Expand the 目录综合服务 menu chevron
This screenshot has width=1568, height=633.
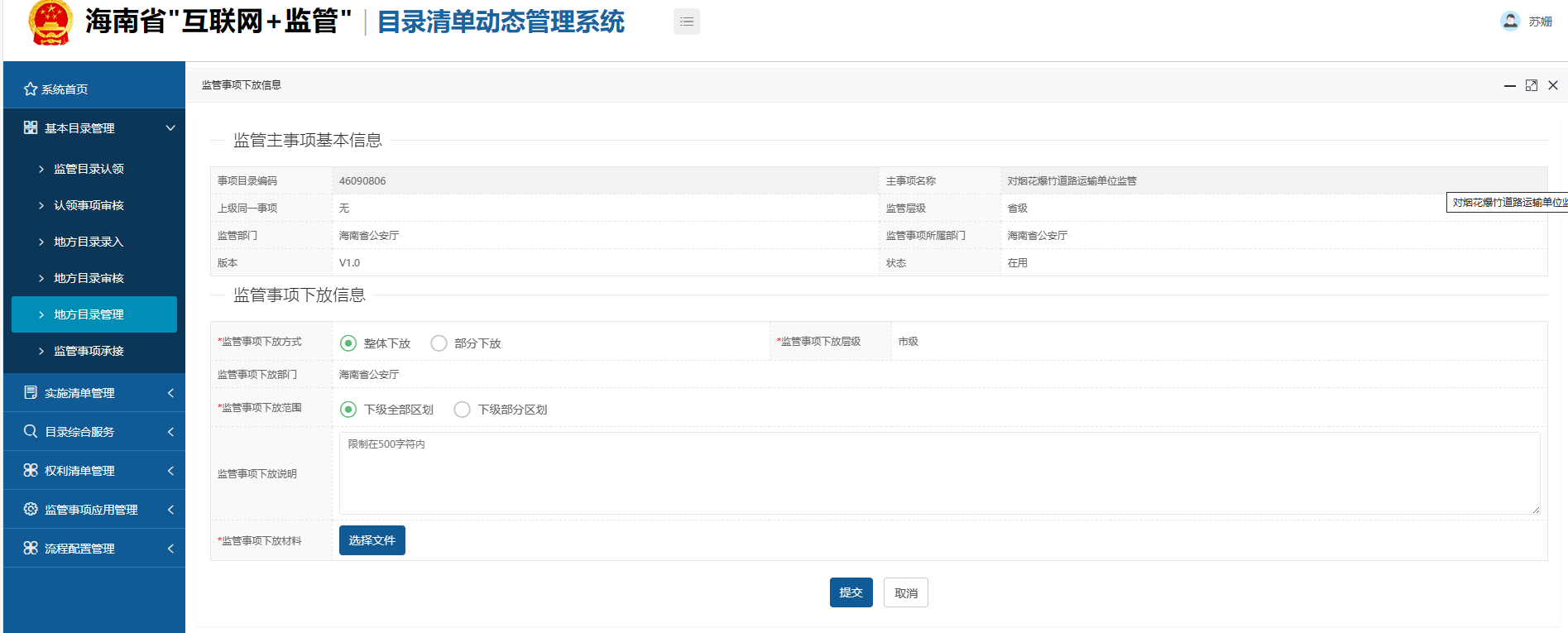[170, 432]
